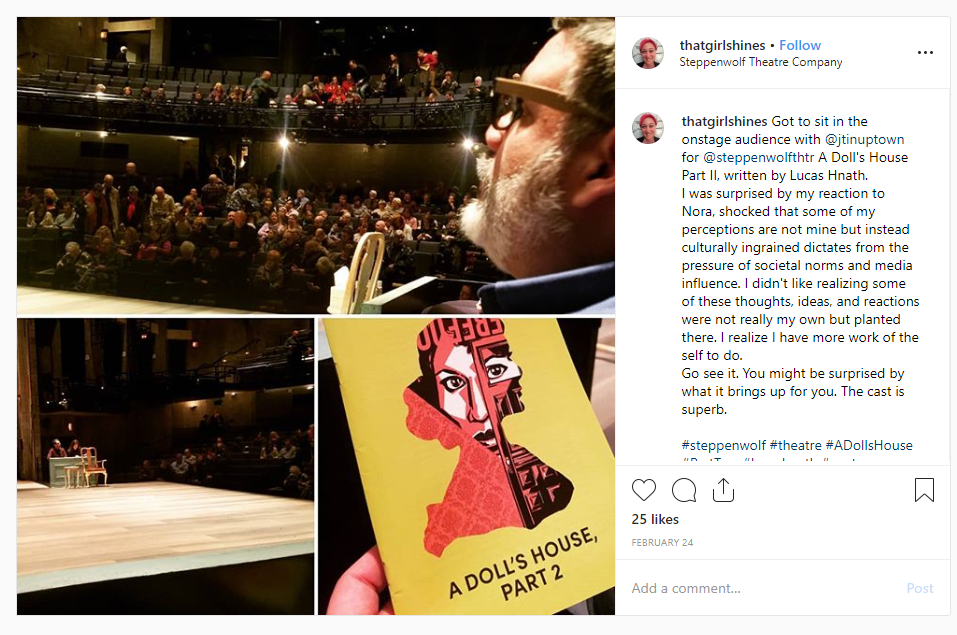Open the #steppenwolf hashtag
957x635 pixels.
(723, 445)
